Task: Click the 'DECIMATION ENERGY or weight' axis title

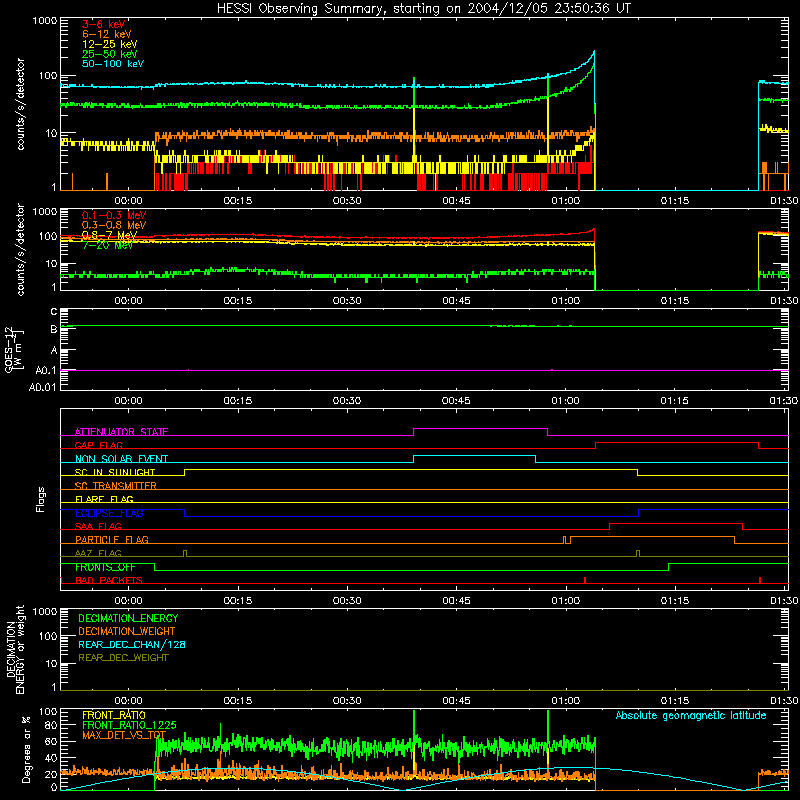Action: [x=15, y=649]
